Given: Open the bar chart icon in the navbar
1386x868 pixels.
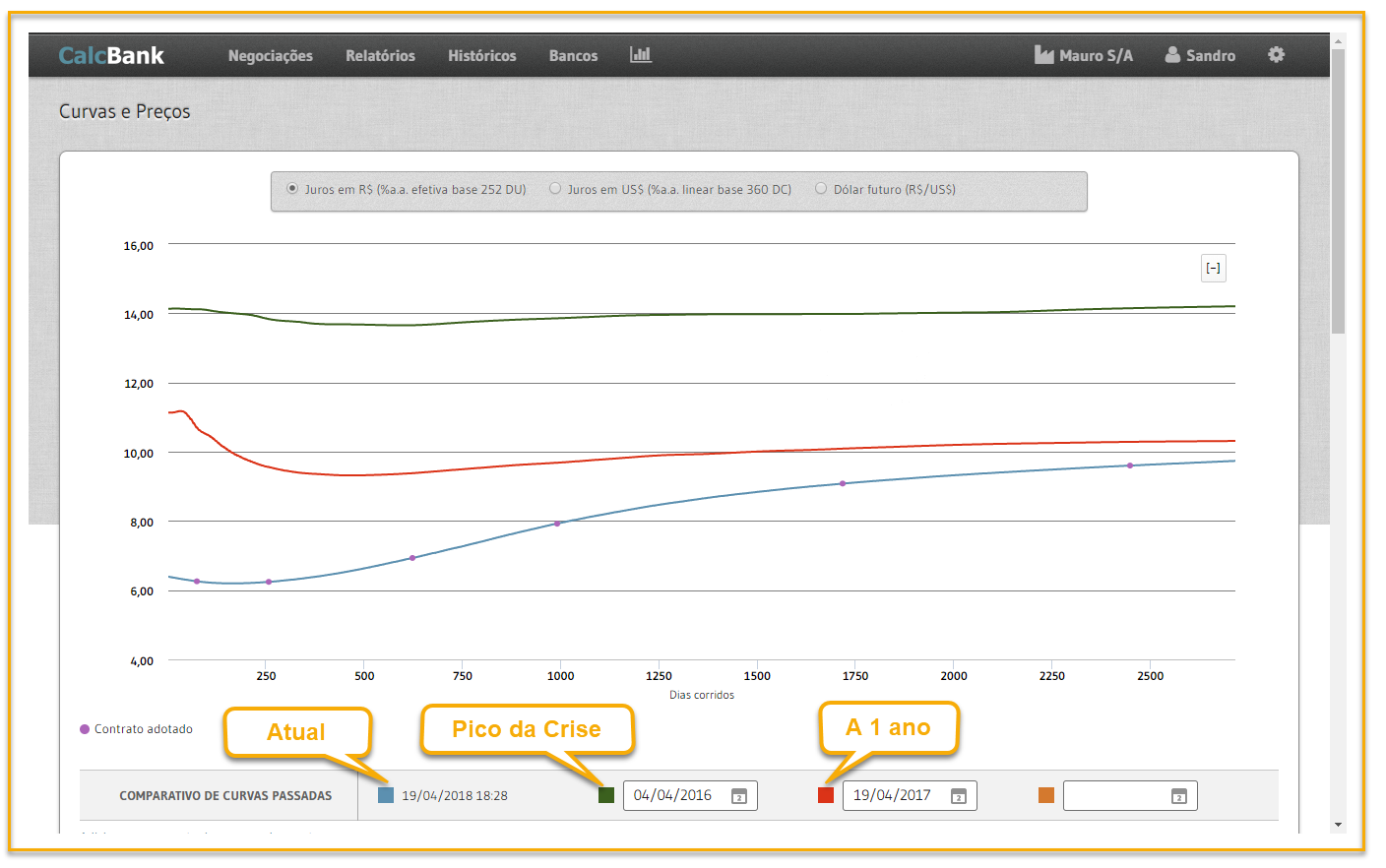Looking at the screenshot, I should coord(641,55).
